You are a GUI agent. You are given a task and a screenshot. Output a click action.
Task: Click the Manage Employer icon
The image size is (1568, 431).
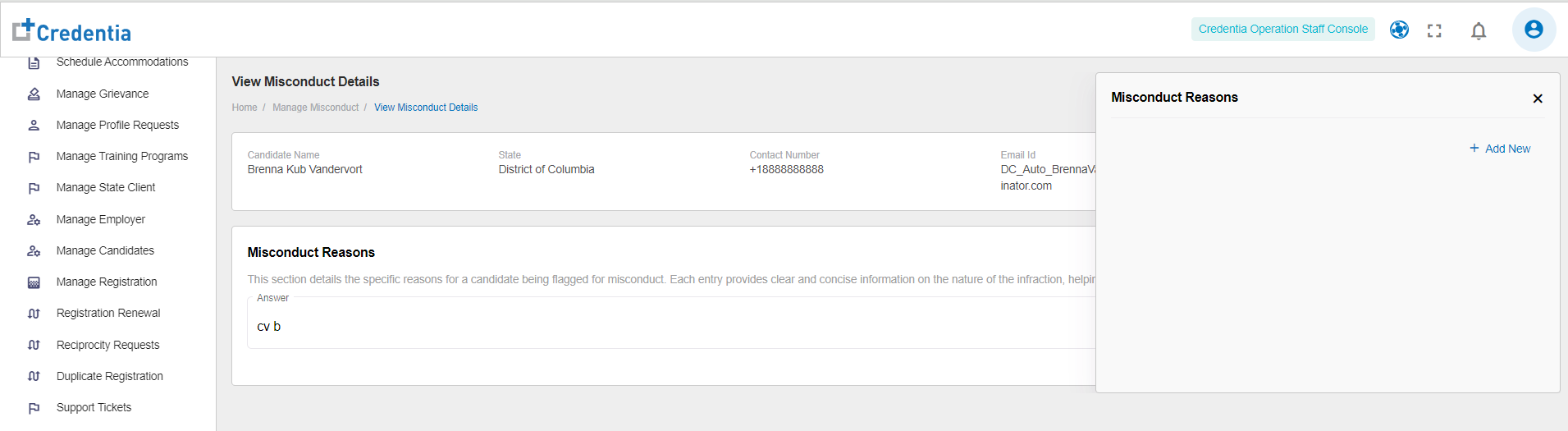click(x=34, y=220)
